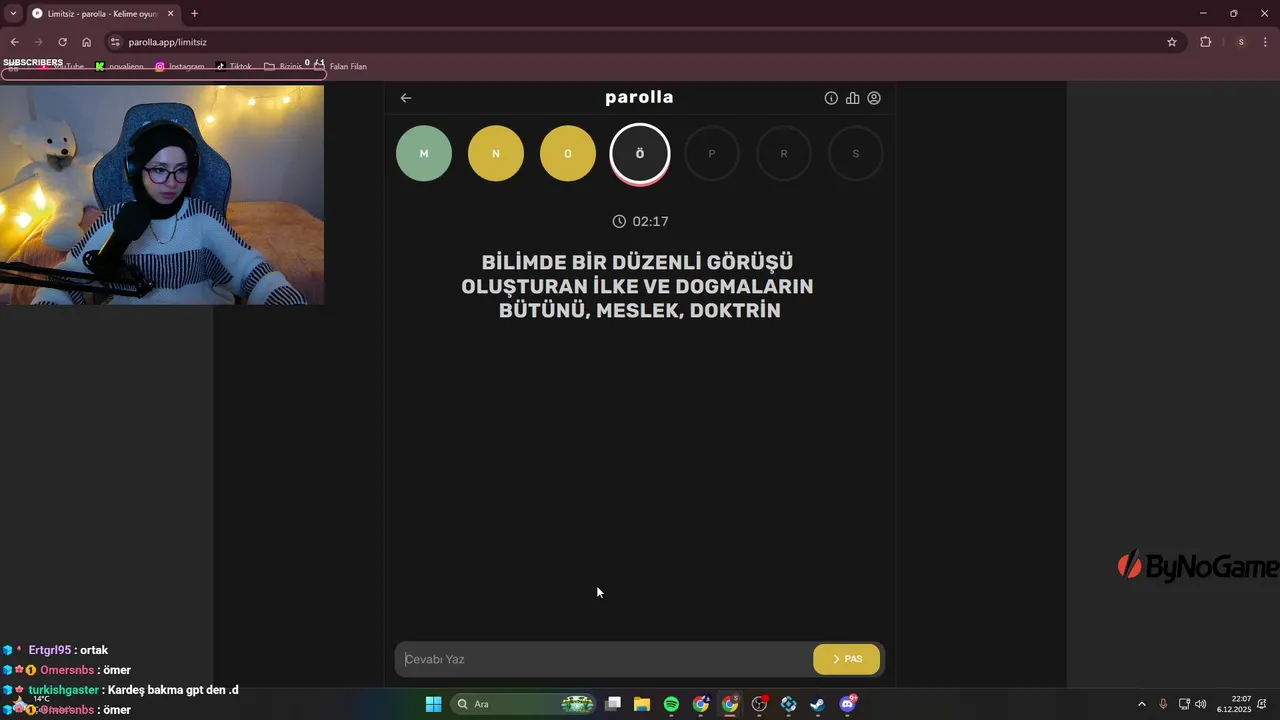Click the parolla title logo
The height and width of the screenshot is (720, 1280).
click(x=639, y=97)
